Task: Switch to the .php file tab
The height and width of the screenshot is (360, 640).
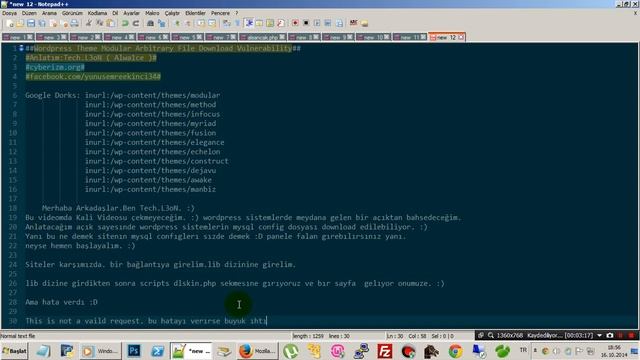Action: point(263,37)
